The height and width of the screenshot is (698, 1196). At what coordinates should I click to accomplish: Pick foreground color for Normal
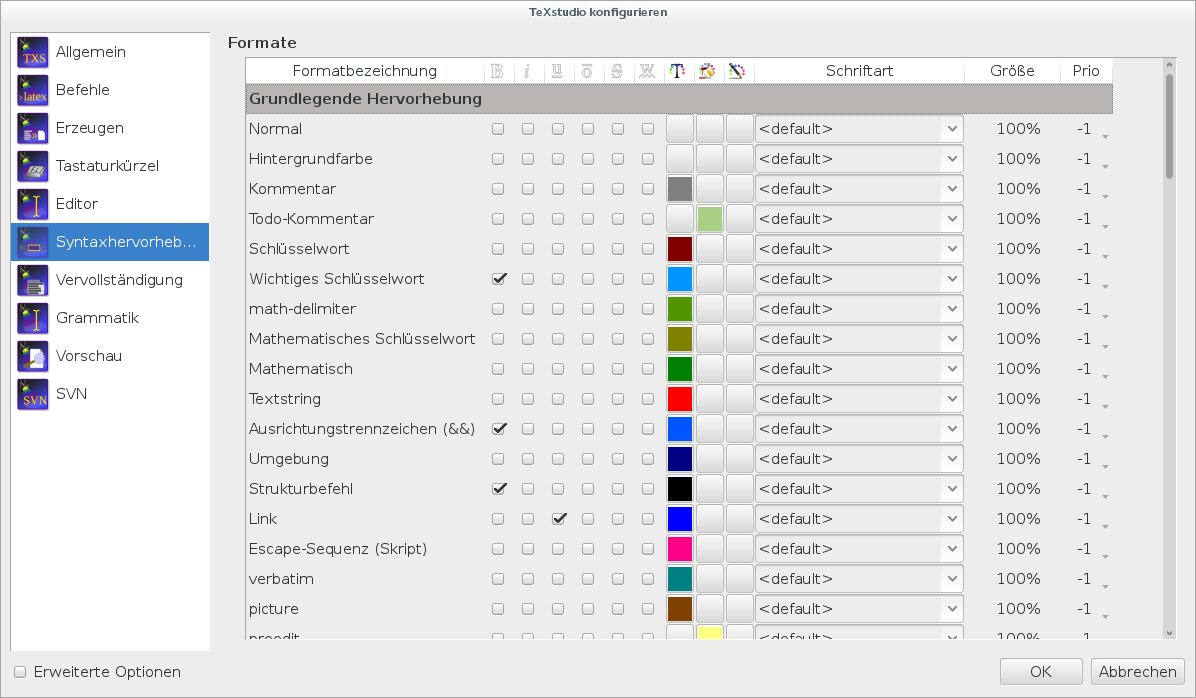point(680,129)
